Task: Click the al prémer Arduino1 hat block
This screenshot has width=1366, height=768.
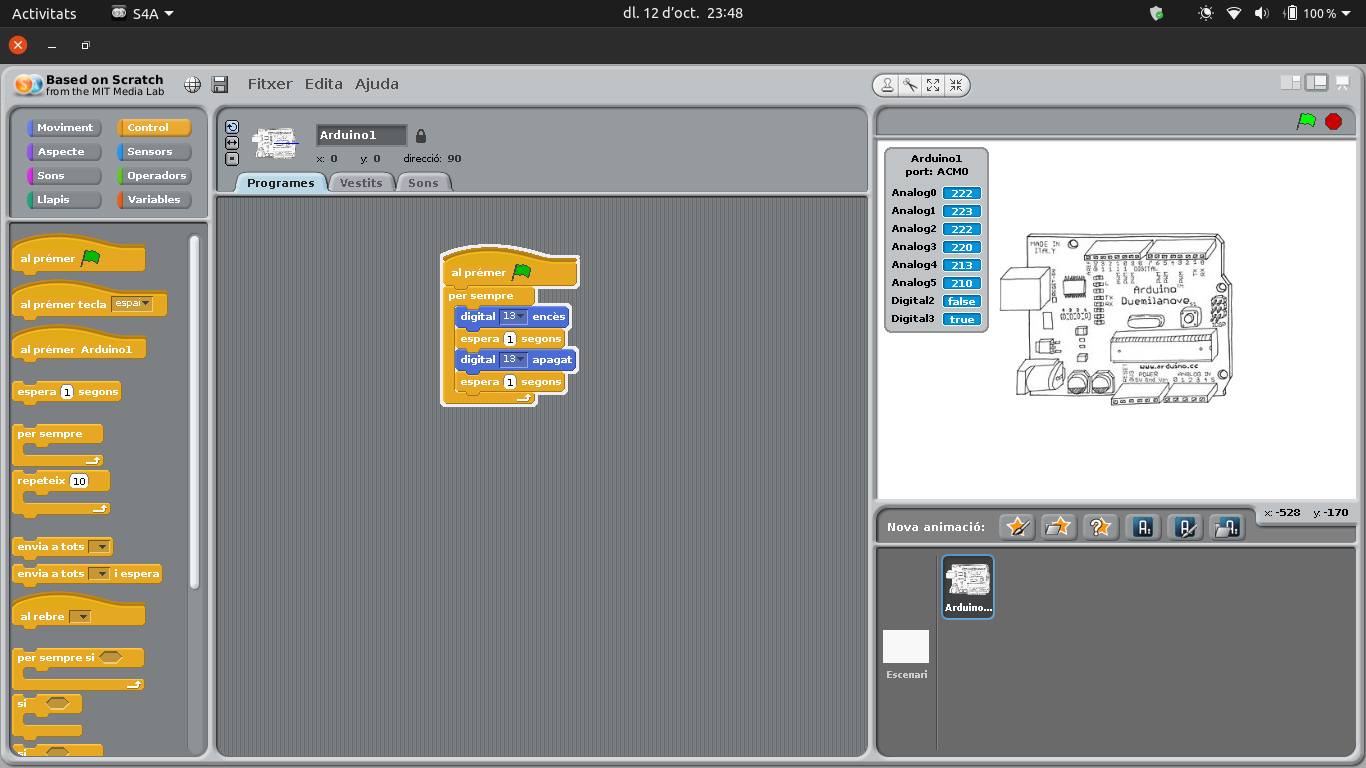Action: pyautogui.click(x=79, y=346)
